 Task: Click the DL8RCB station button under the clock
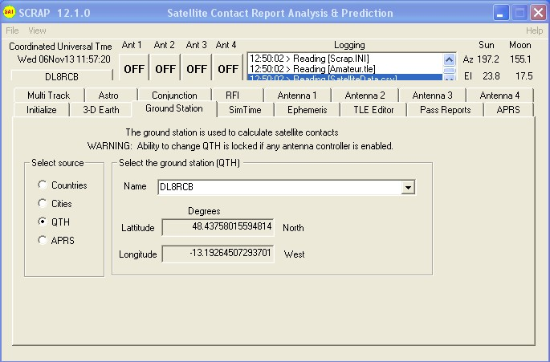click(62, 76)
